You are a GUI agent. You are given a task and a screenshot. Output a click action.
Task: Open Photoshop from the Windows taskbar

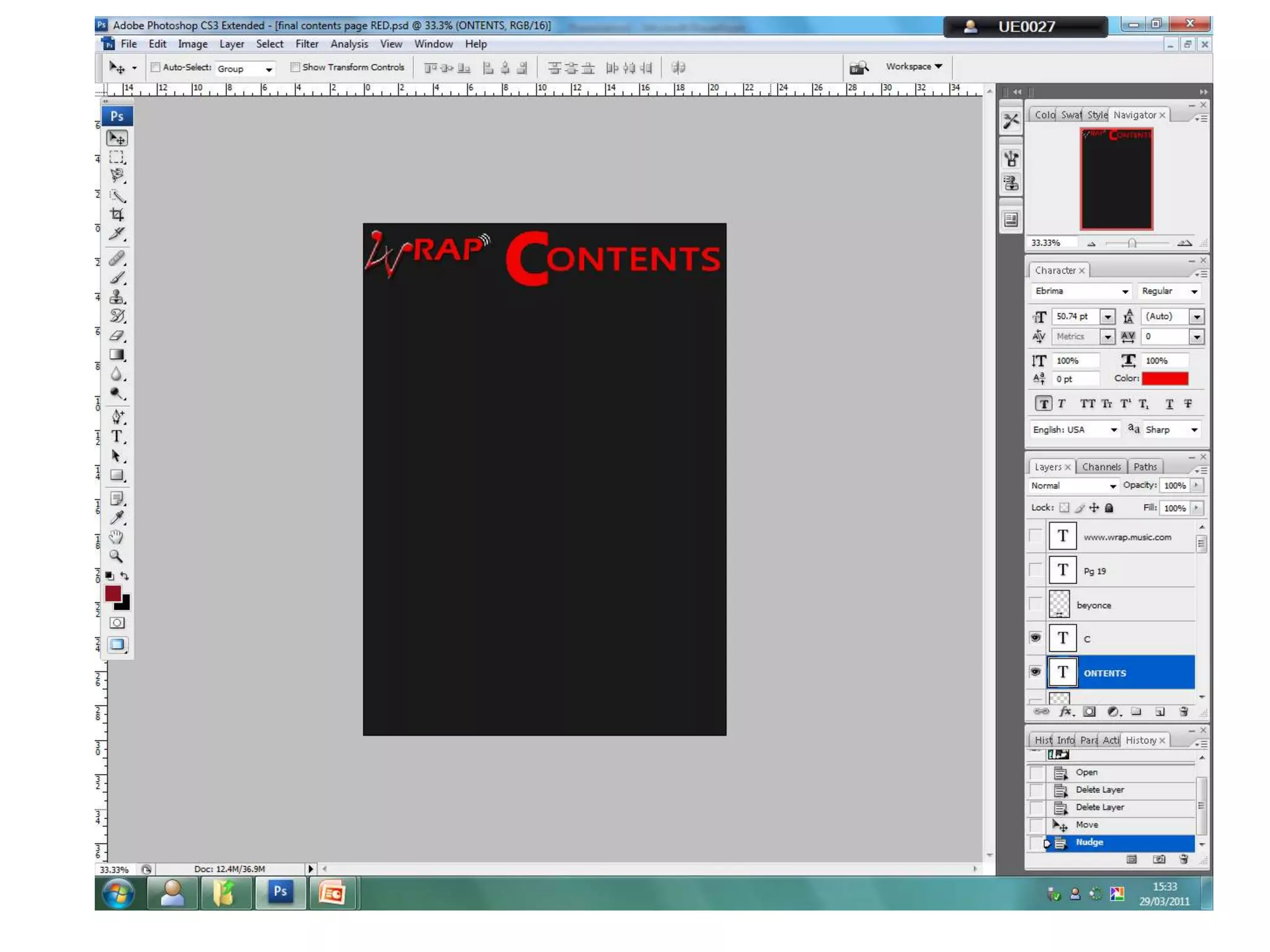(280, 892)
